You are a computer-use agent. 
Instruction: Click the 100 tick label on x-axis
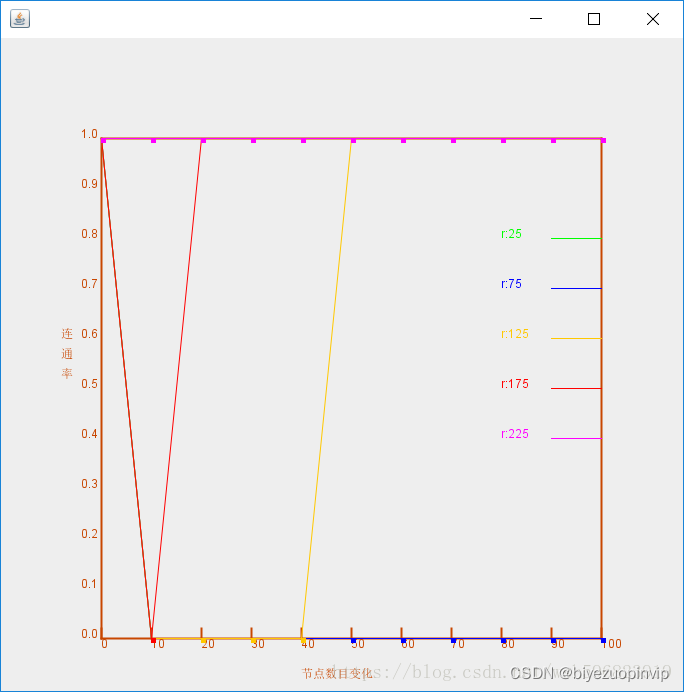point(612,644)
